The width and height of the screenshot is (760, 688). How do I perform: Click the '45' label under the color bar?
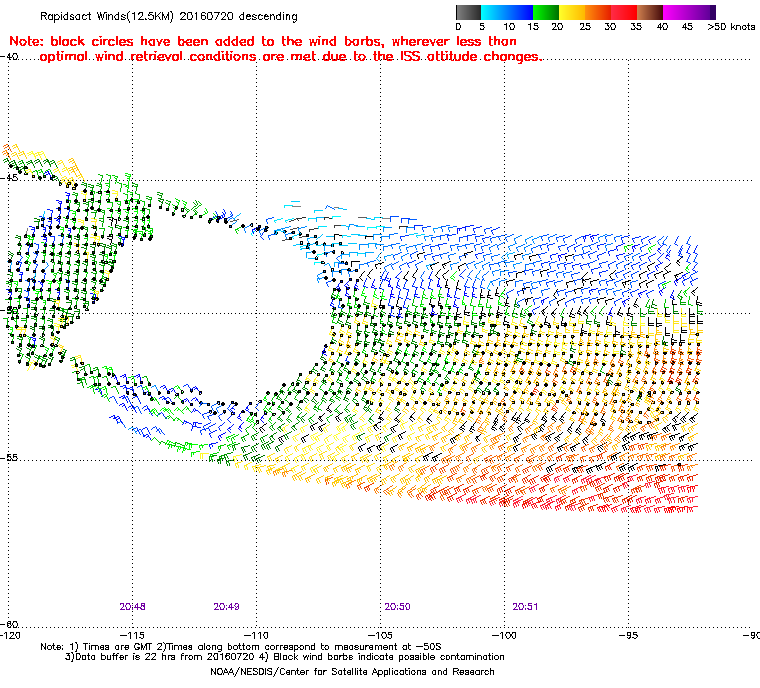point(687,27)
